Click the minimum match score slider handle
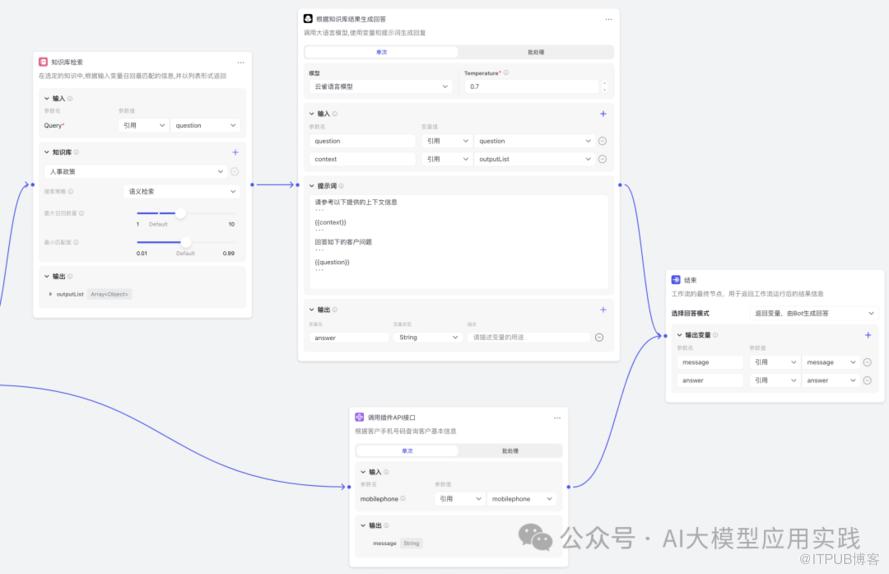889x574 pixels. coord(186,242)
